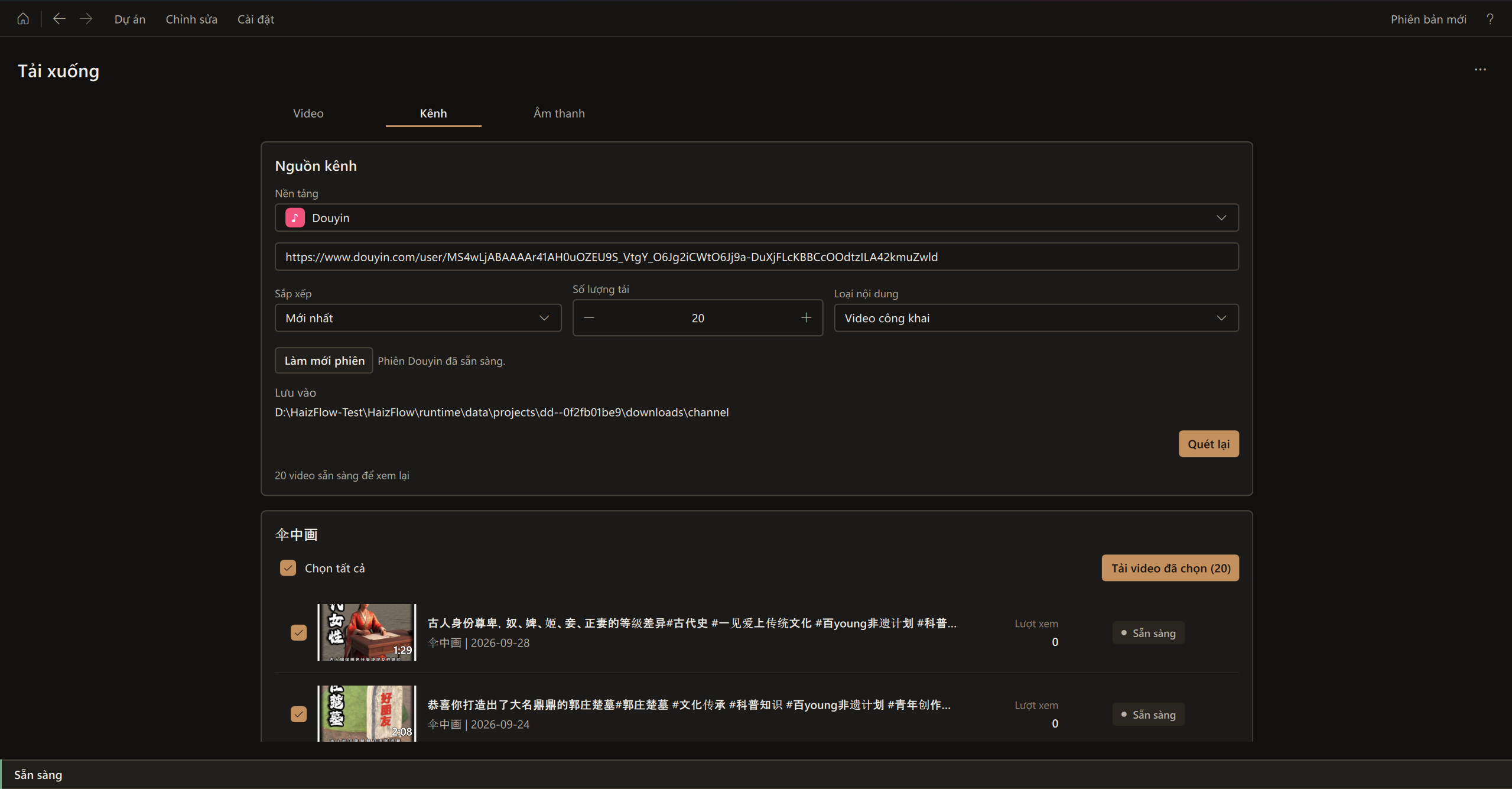Screen dimensions: 1512x789
Task: Increase download count with plus button
Action: (806, 318)
